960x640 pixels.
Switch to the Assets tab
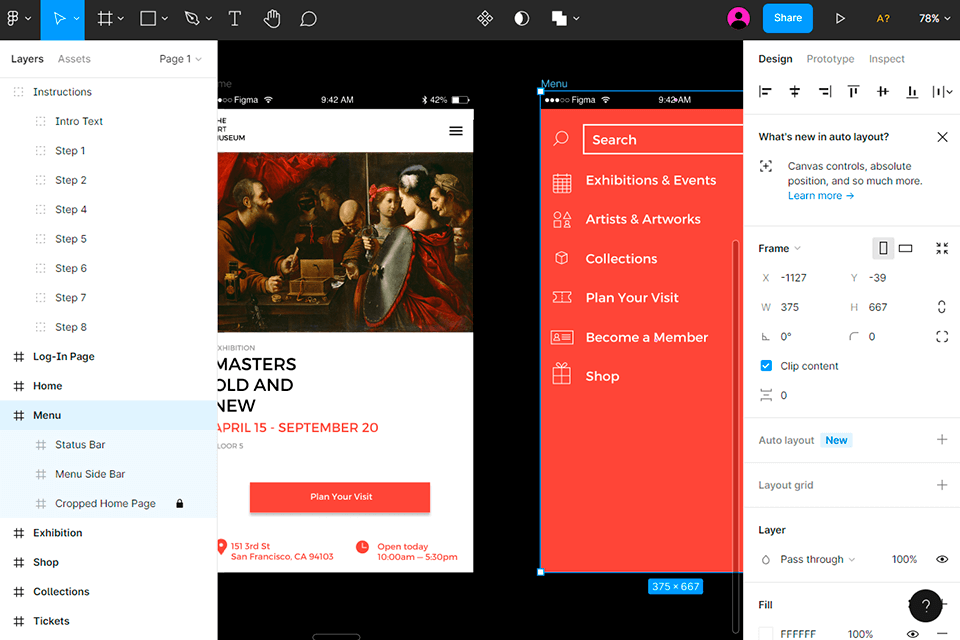(74, 59)
